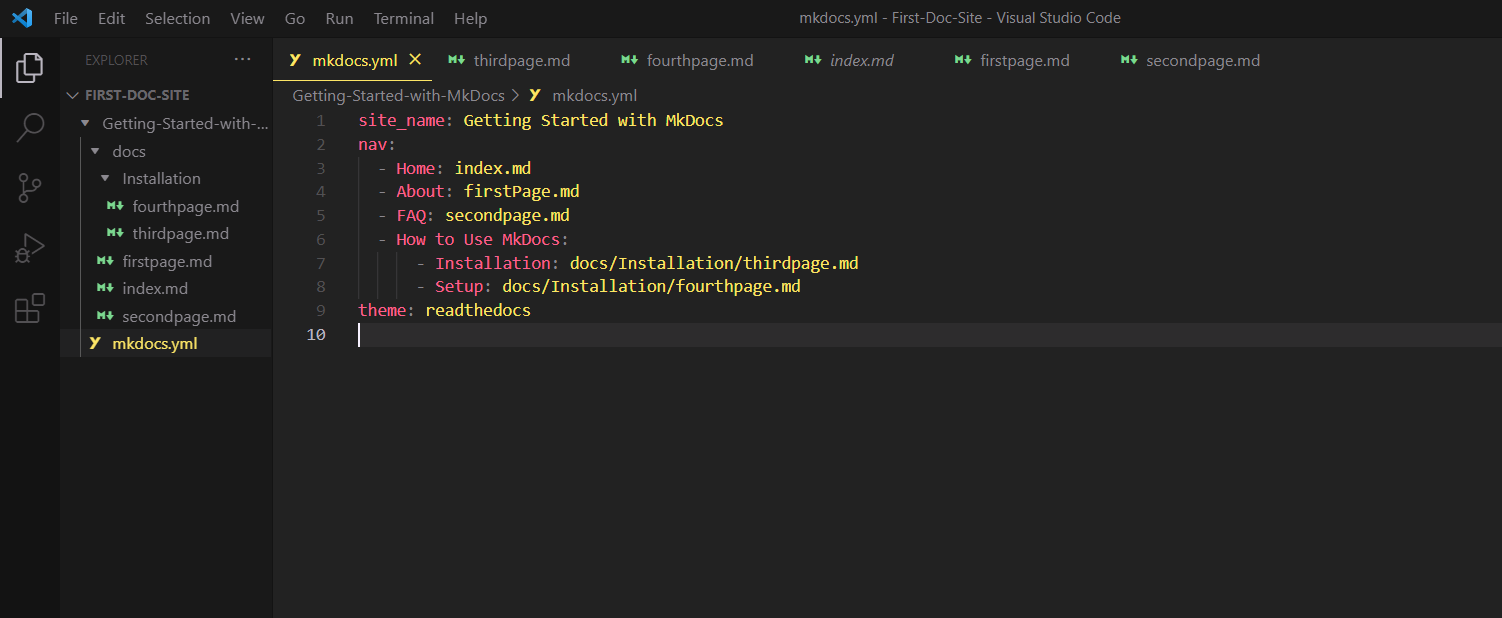Collapse the Installation folder arrow
1502x618 pixels.
[105, 178]
